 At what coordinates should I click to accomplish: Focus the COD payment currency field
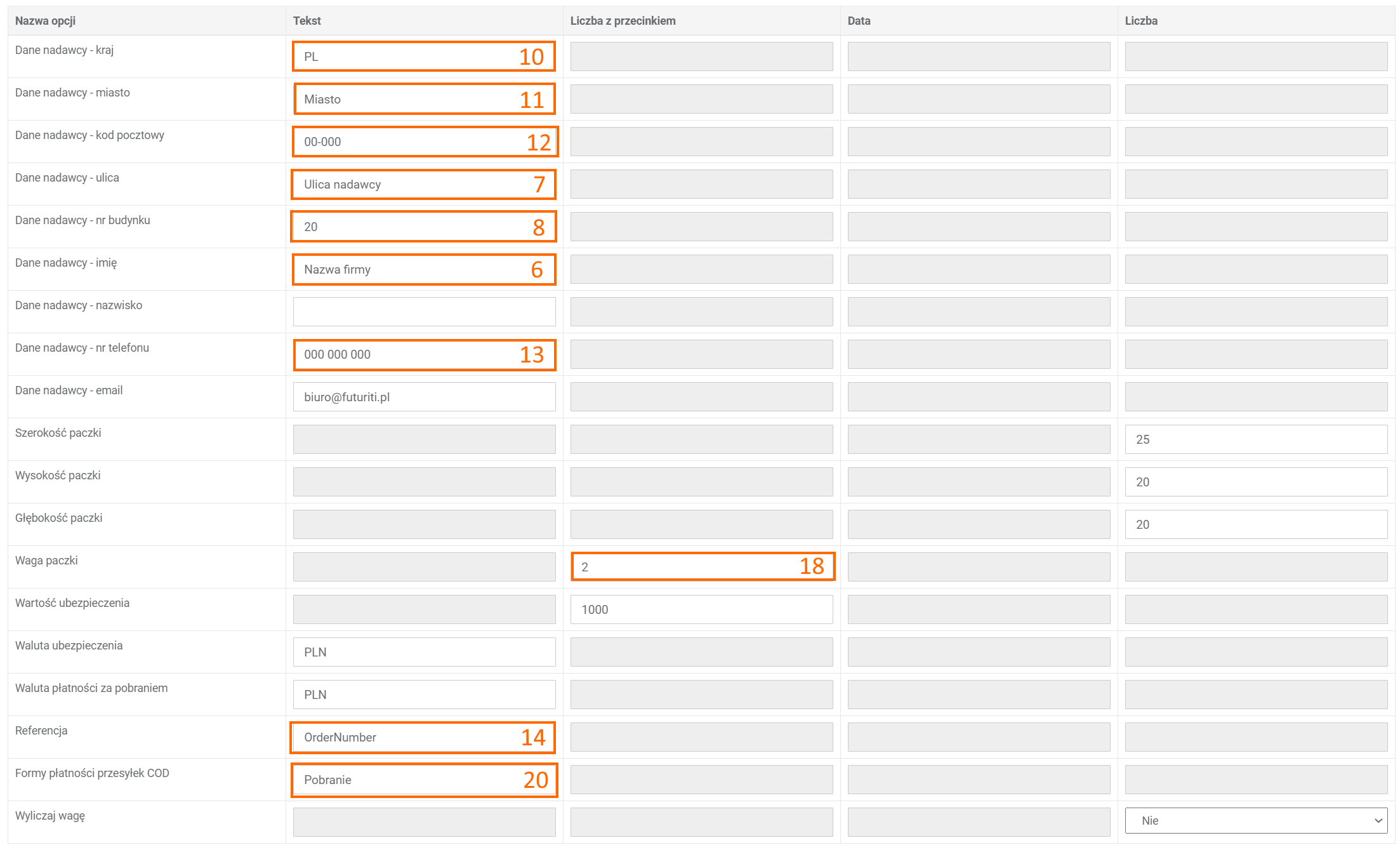(x=424, y=695)
